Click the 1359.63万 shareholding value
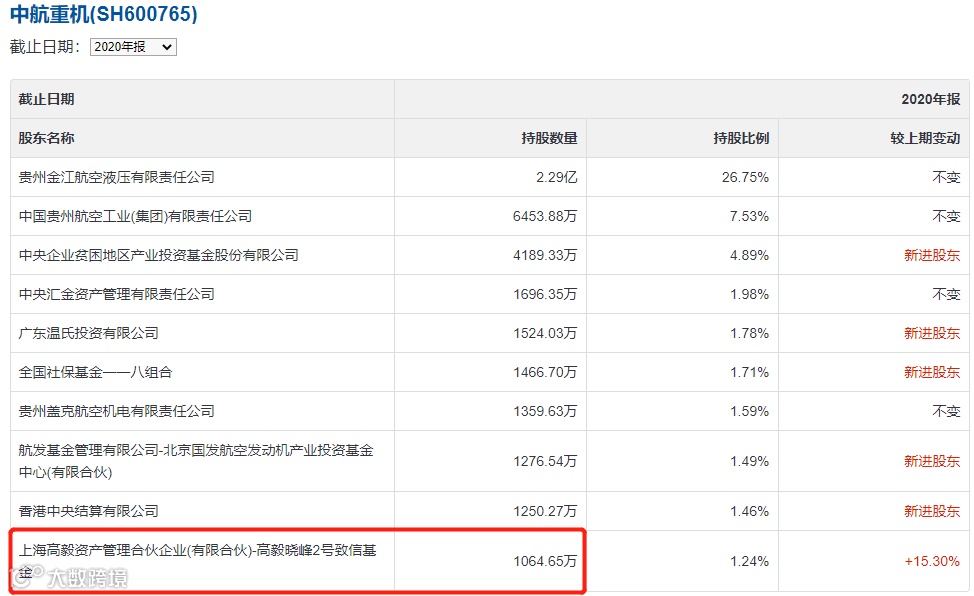Screen dimensions: 974x596 (x=545, y=411)
